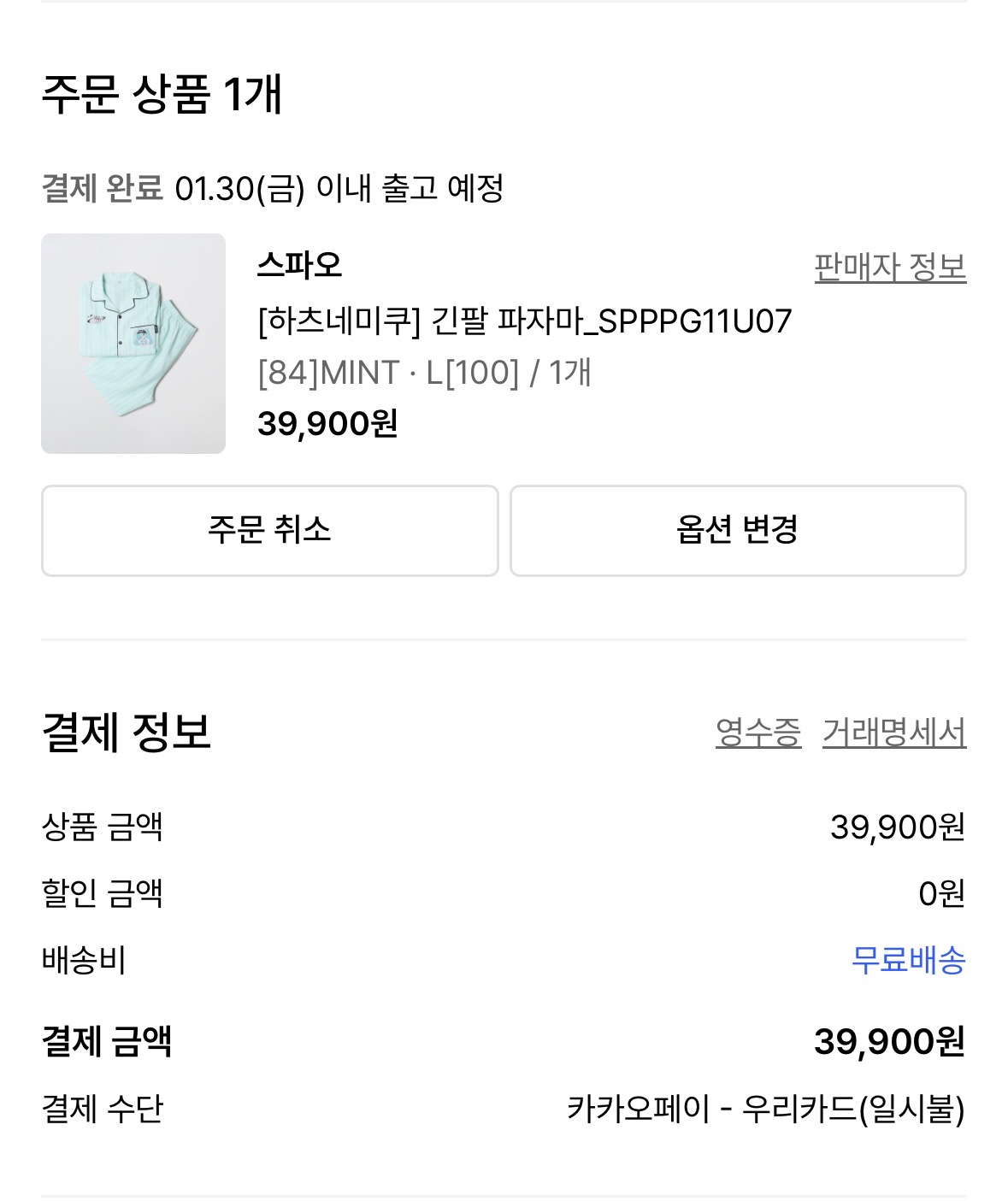Screen dimensions: 1008x1201
Task: View the 영수증 receipt link
Action: coord(757,733)
